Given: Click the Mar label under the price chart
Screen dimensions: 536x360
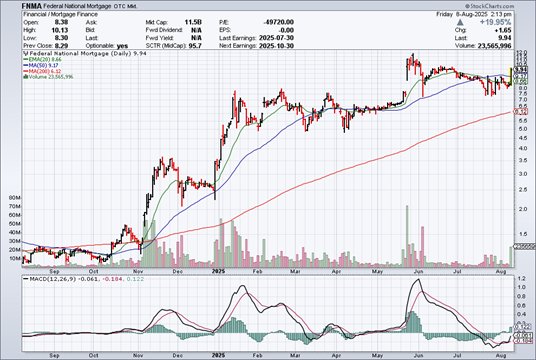Looking at the screenshot, I should click(295, 271).
